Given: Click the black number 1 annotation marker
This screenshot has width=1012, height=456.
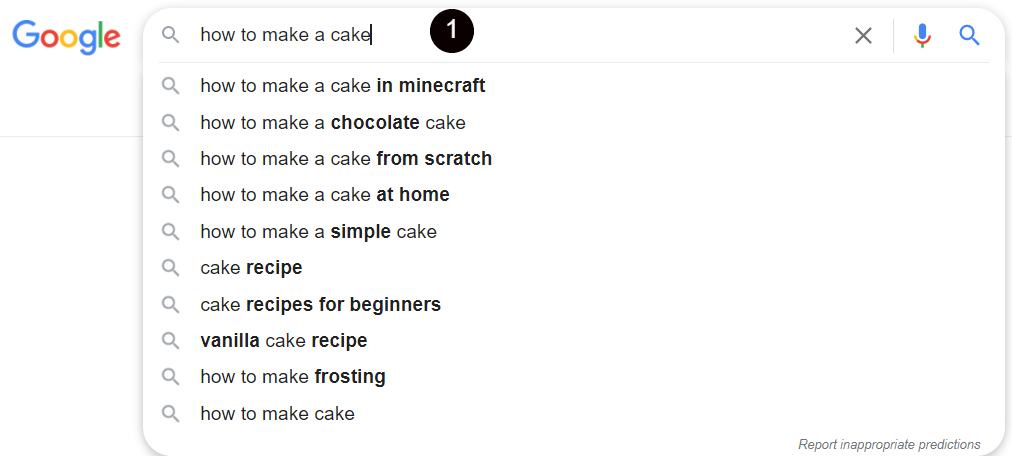Looking at the screenshot, I should coord(452,30).
